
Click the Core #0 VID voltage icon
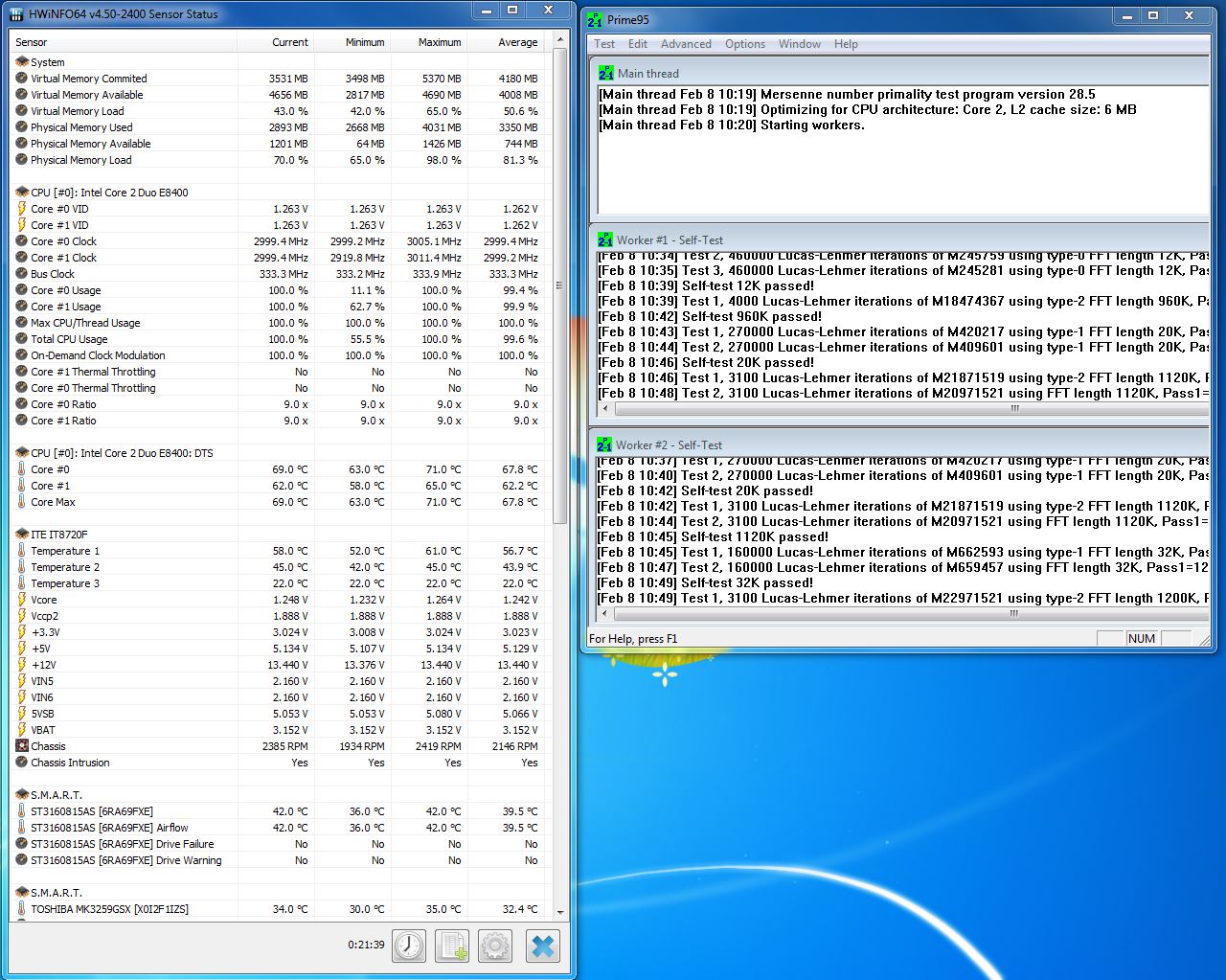tap(22, 208)
